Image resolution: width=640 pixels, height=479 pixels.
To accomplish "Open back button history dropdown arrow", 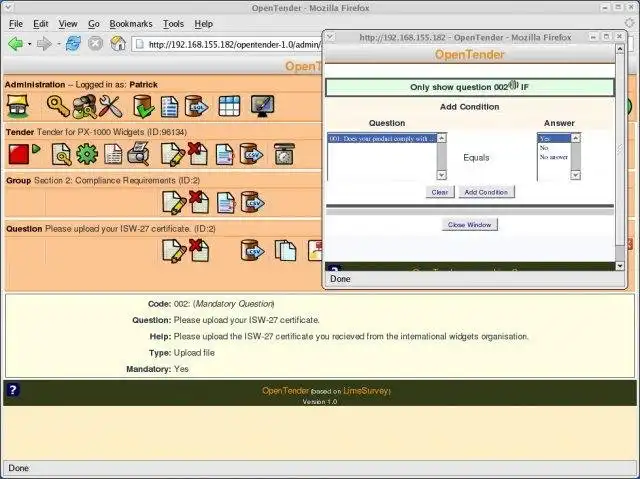I will pyautogui.click(x=29, y=44).
